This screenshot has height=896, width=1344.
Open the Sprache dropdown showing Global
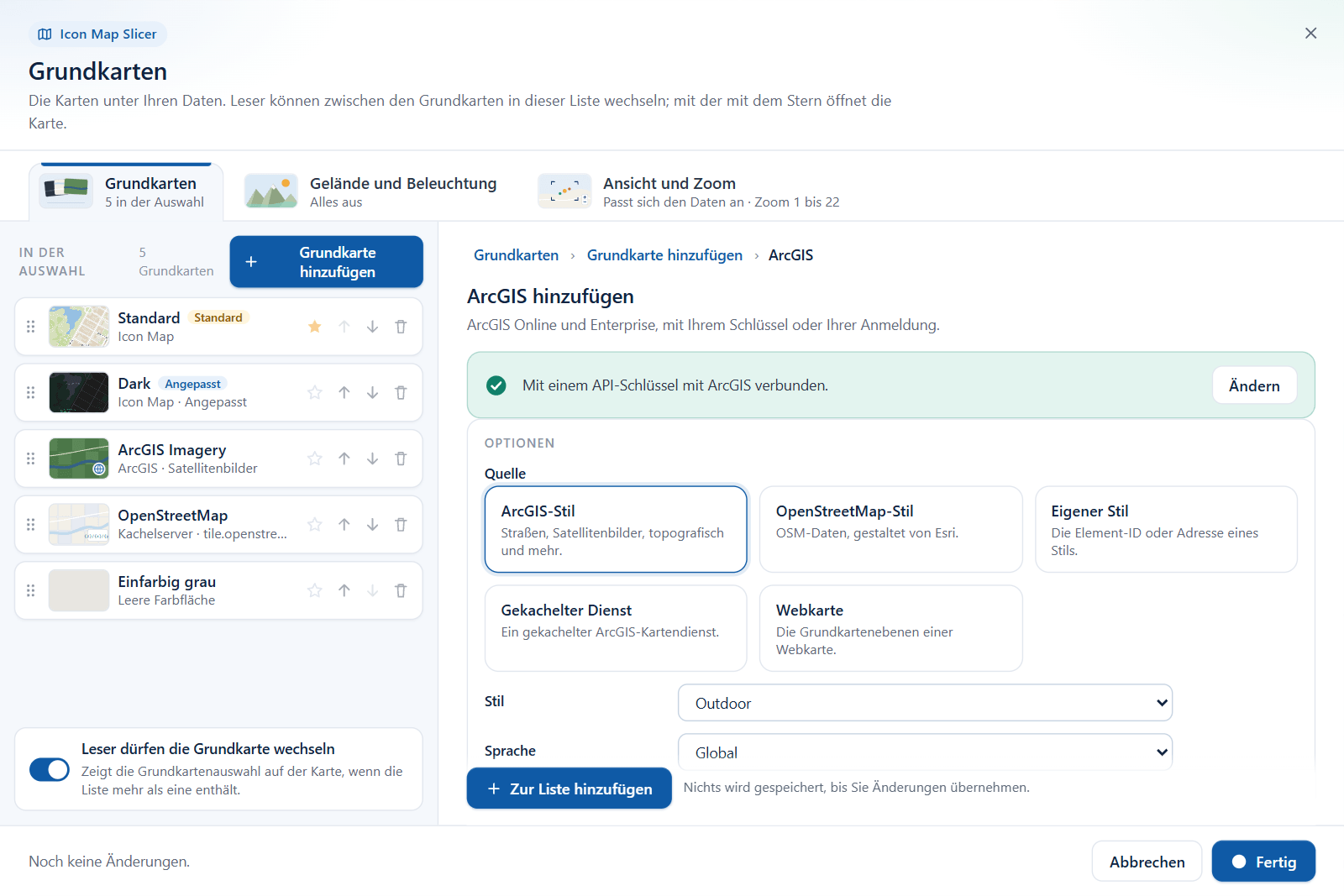(x=925, y=752)
